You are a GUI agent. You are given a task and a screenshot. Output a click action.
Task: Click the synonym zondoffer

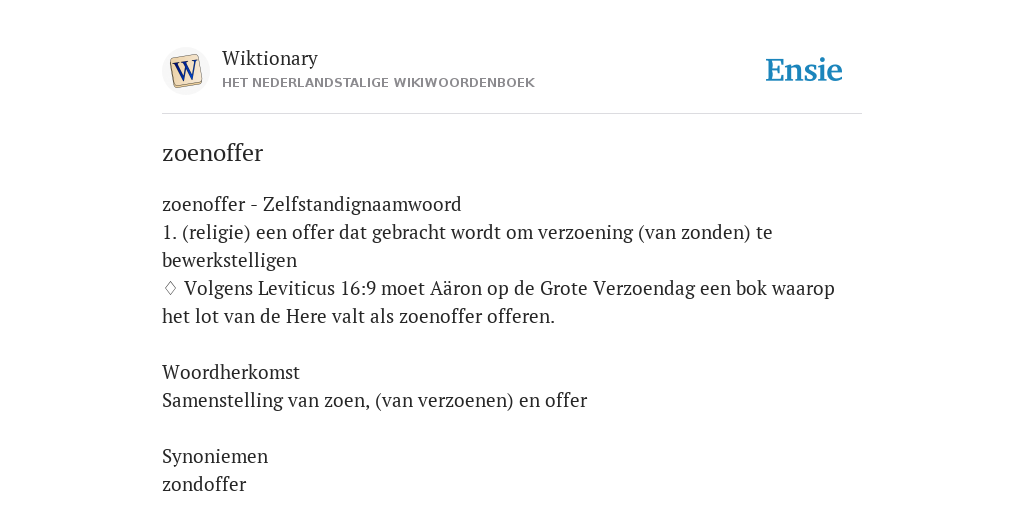pyautogui.click(x=204, y=484)
